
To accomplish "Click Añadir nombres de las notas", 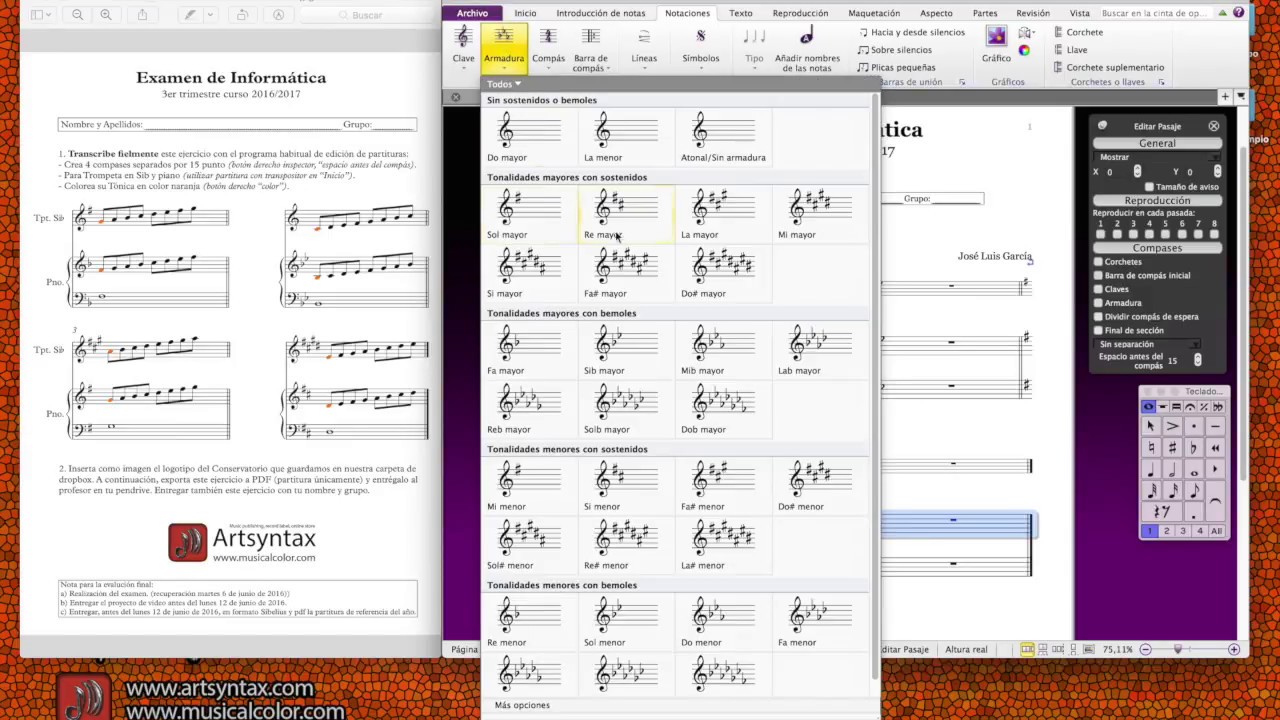I will pyautogui.click(x=807, y=49).
